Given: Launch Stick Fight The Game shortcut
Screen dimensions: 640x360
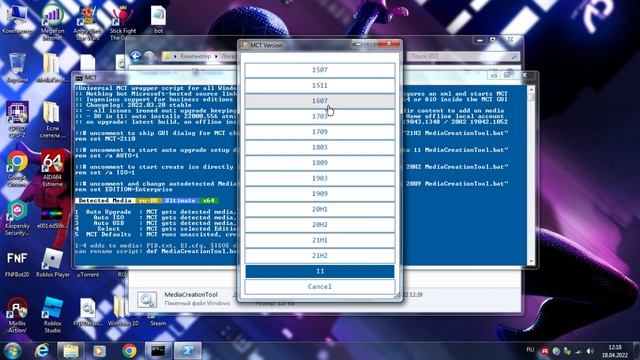Looking at the screenshot, I should pos(122,22).
